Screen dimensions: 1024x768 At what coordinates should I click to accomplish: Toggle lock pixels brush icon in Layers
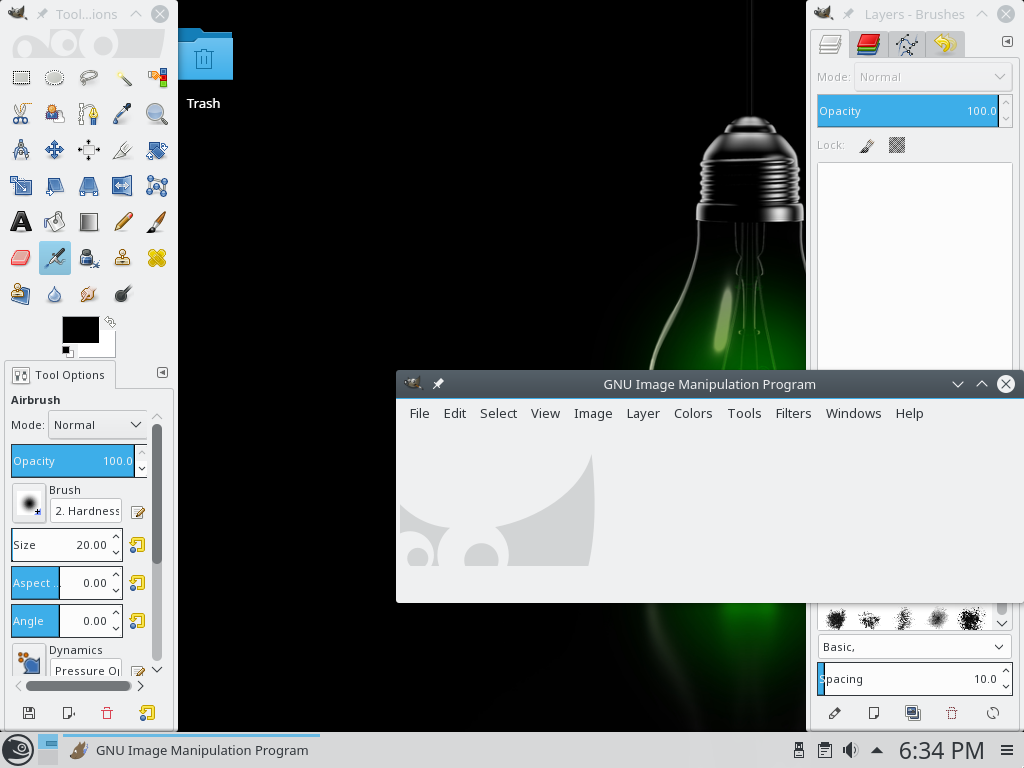pyautogui.click(x=867, y=145)
